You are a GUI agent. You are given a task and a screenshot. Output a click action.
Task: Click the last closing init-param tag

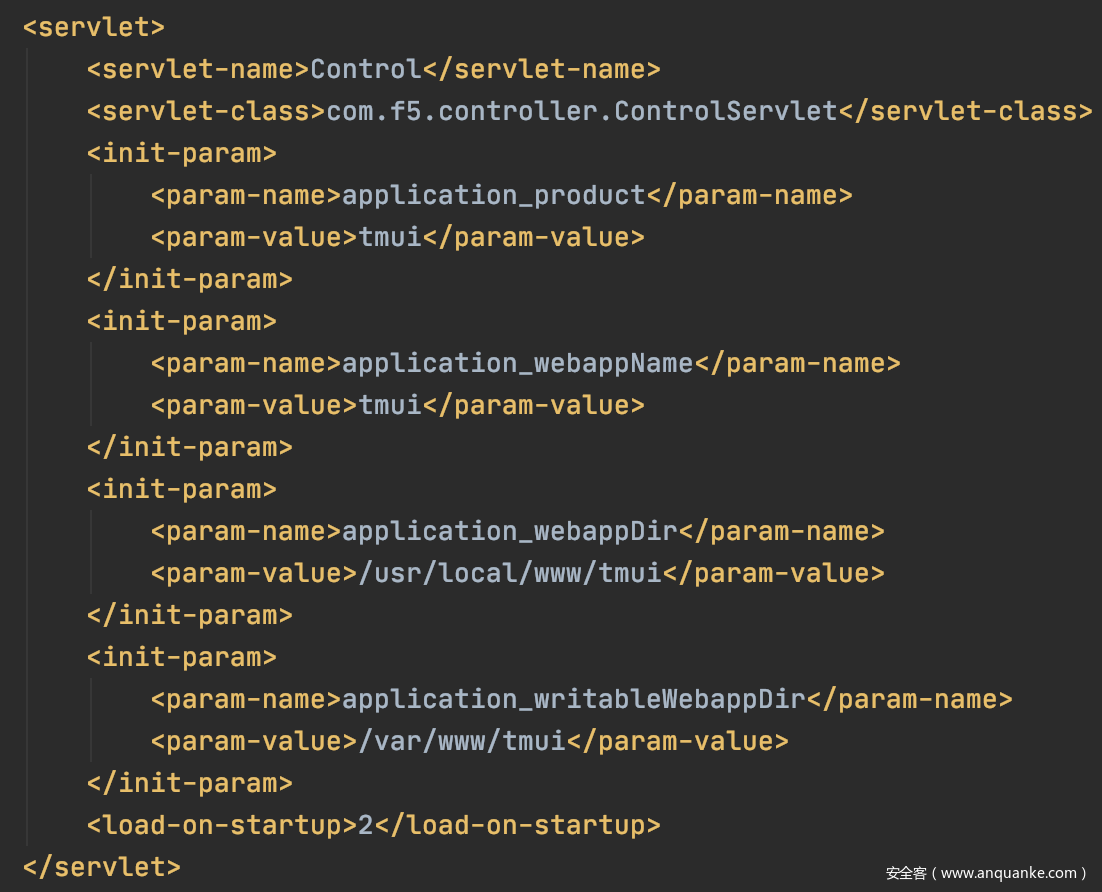click(189, 783)
